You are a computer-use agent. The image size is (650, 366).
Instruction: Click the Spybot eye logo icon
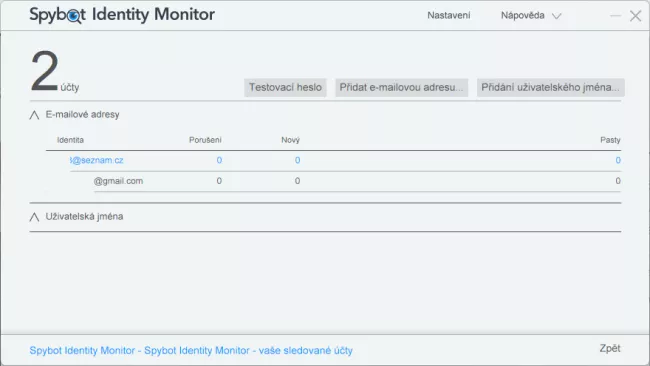click(x=74, y=16)
